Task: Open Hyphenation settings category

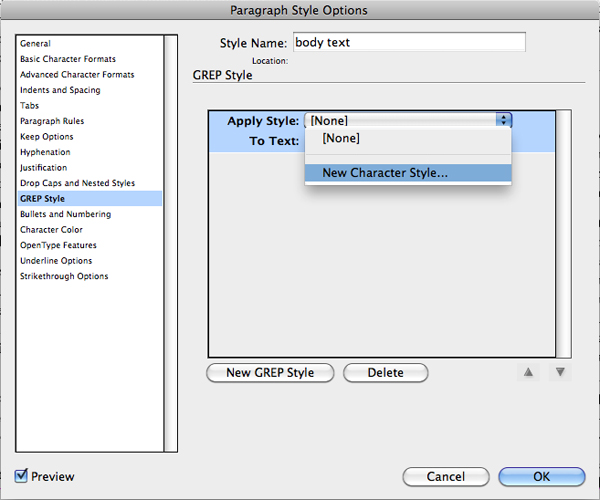Action: (x=45, y=152)
